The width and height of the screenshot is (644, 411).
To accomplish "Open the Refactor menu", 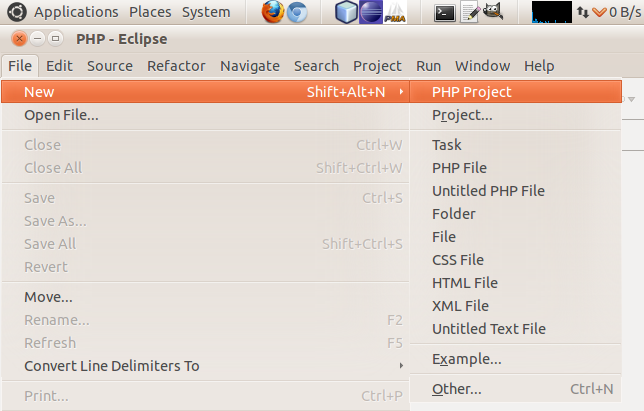I will coord(176,66).
